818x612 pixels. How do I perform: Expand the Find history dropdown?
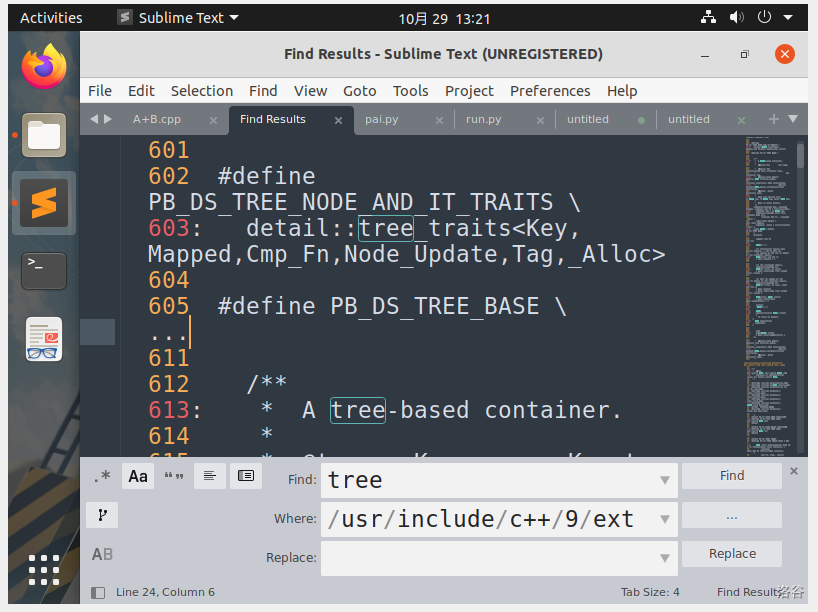tap(664, 481)
